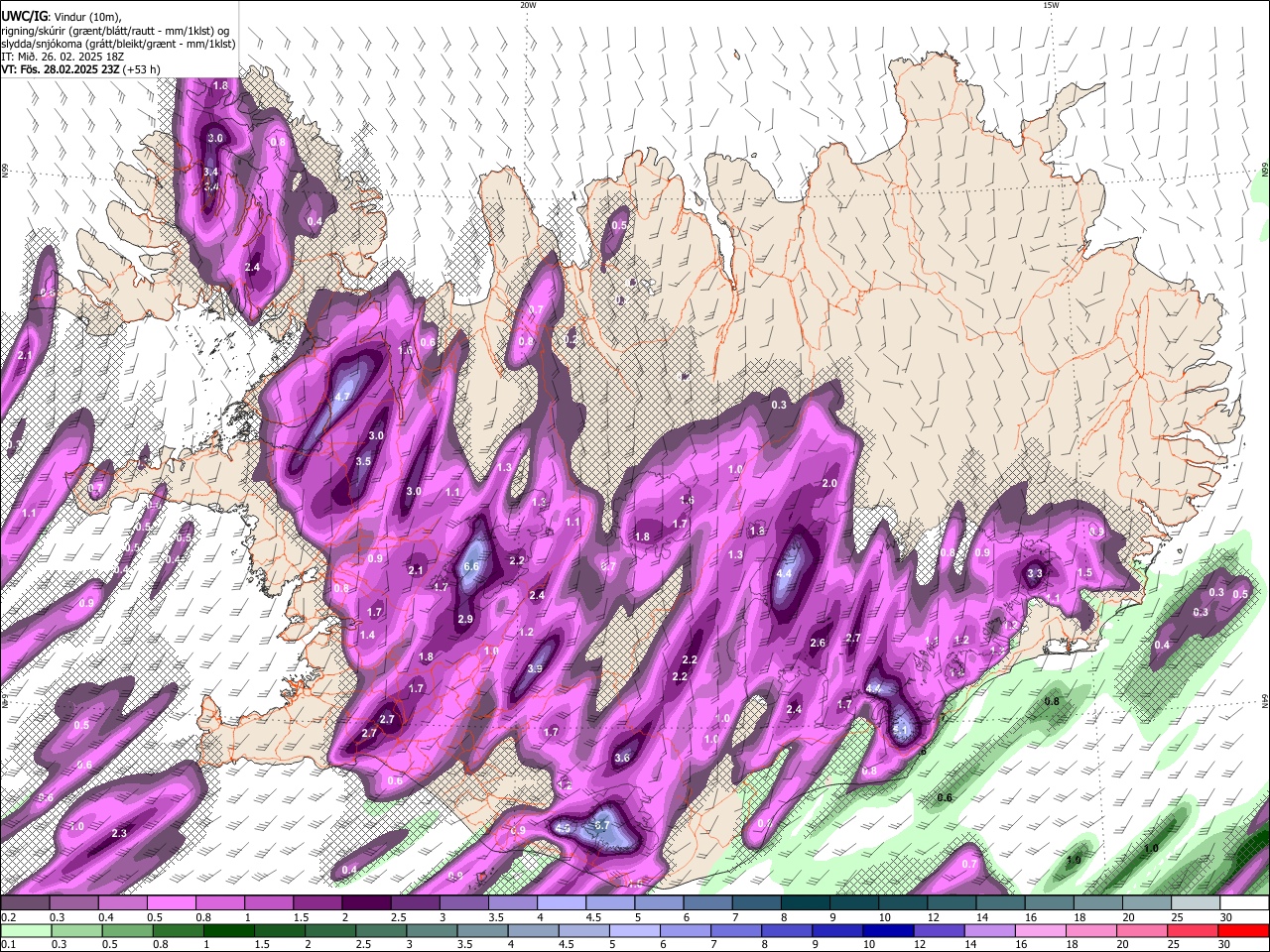Image resolution: width=1270 pixels, height=952 pixels.
Task: Click the 'IT: Mið. 26. 02. 2025 18Z' line
Action: [x=63, y=57]
